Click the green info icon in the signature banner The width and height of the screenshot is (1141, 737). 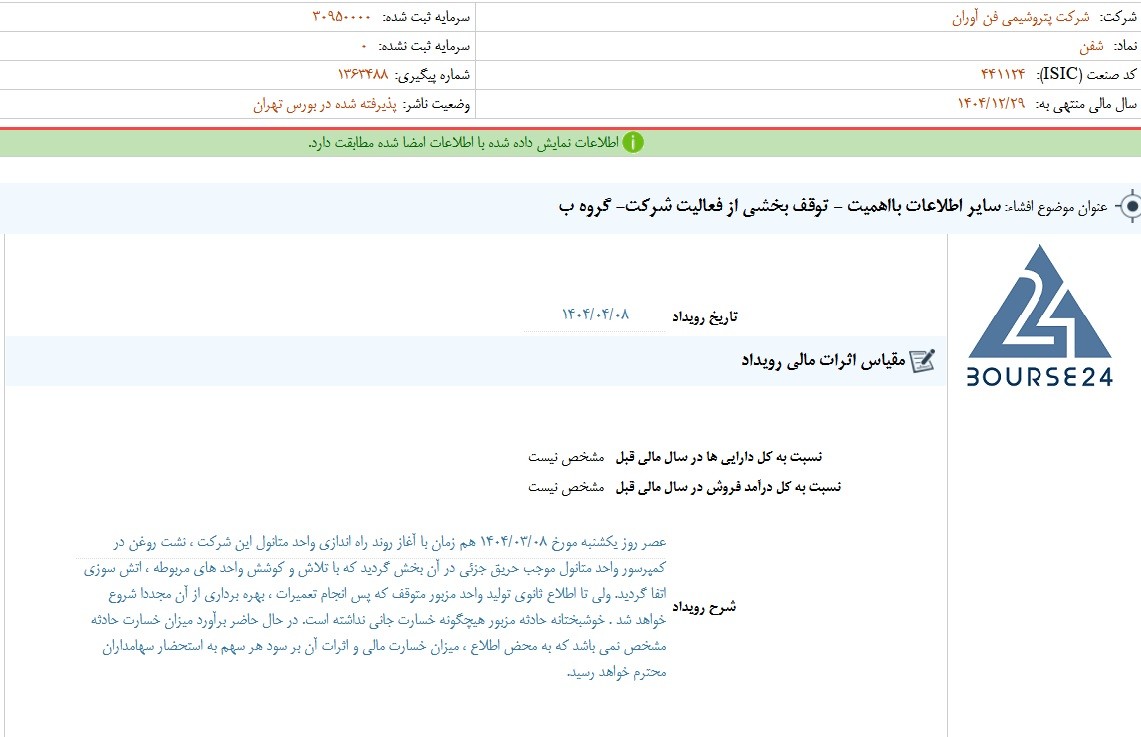[633, 143]
